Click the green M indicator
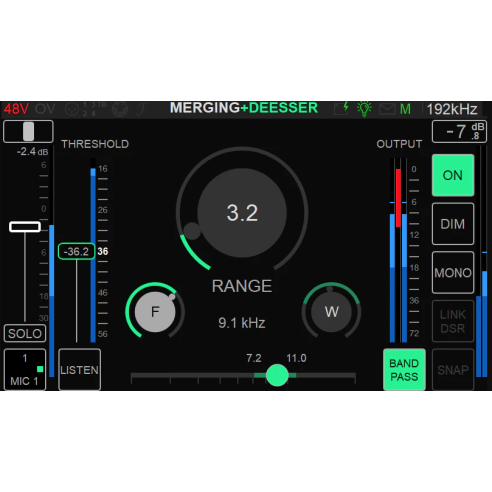Screen dimensions: 492x492 point(405,109)
